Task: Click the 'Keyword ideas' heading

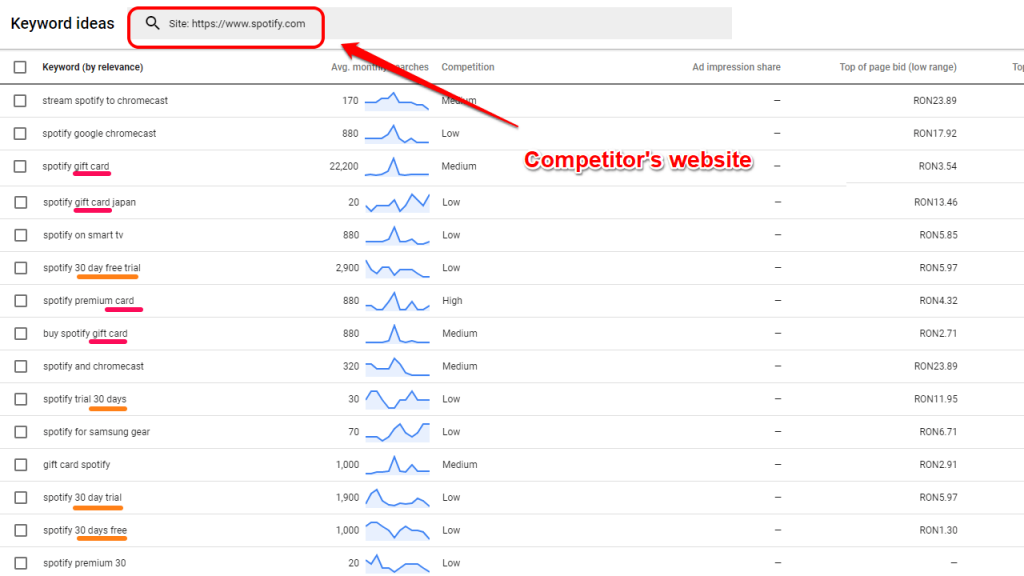Action: (63, 24)
